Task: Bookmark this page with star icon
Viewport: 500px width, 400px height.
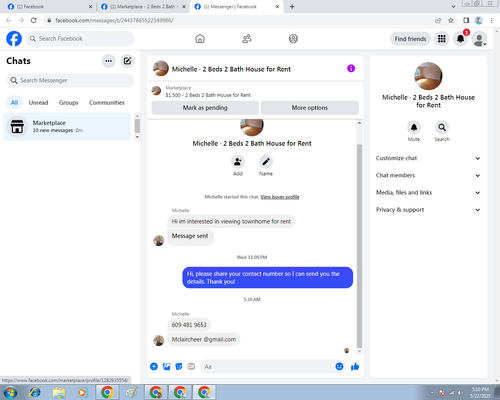Action: 451,20
